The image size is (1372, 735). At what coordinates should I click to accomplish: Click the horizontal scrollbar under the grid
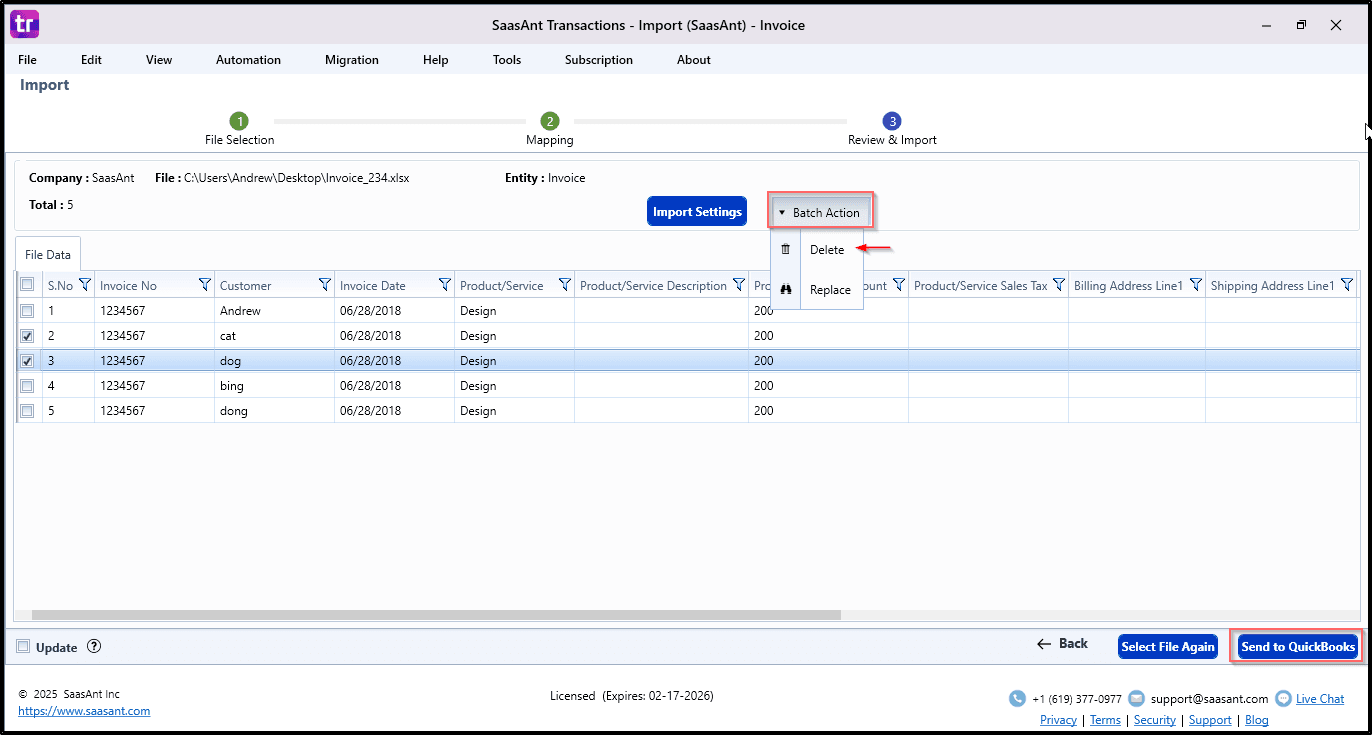click(436, 615)
